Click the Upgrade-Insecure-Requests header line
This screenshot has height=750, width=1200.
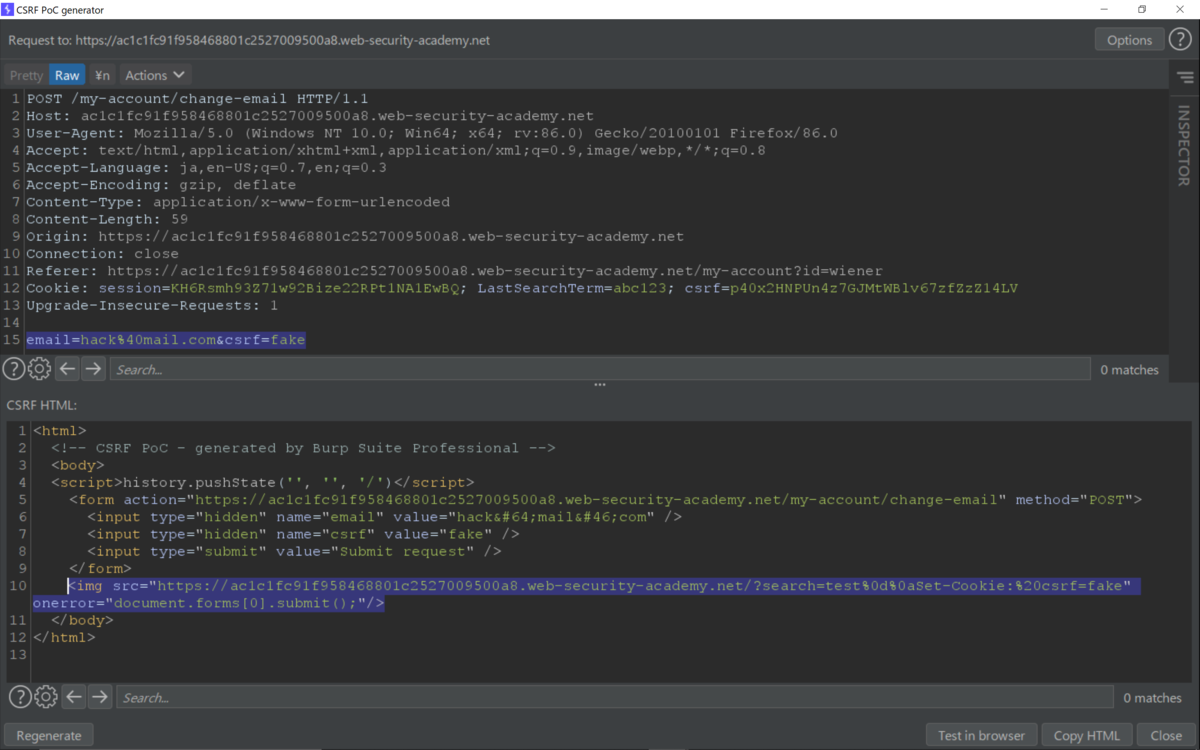click(x=152, y=305)
